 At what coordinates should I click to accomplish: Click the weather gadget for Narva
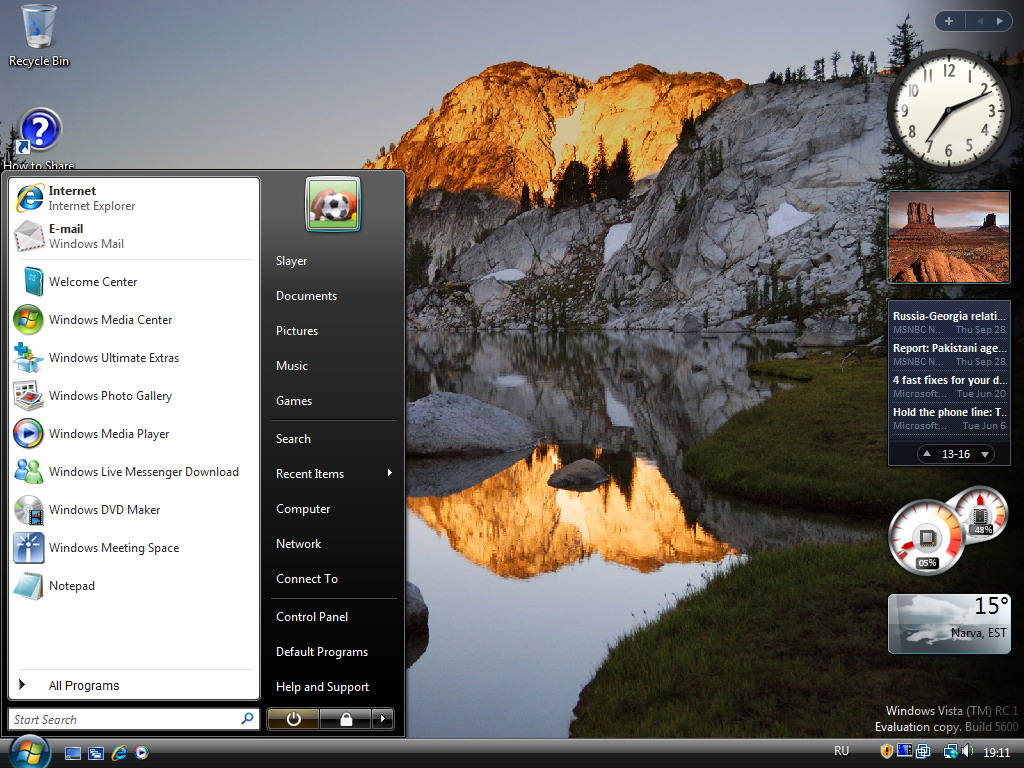pos(949,623)
